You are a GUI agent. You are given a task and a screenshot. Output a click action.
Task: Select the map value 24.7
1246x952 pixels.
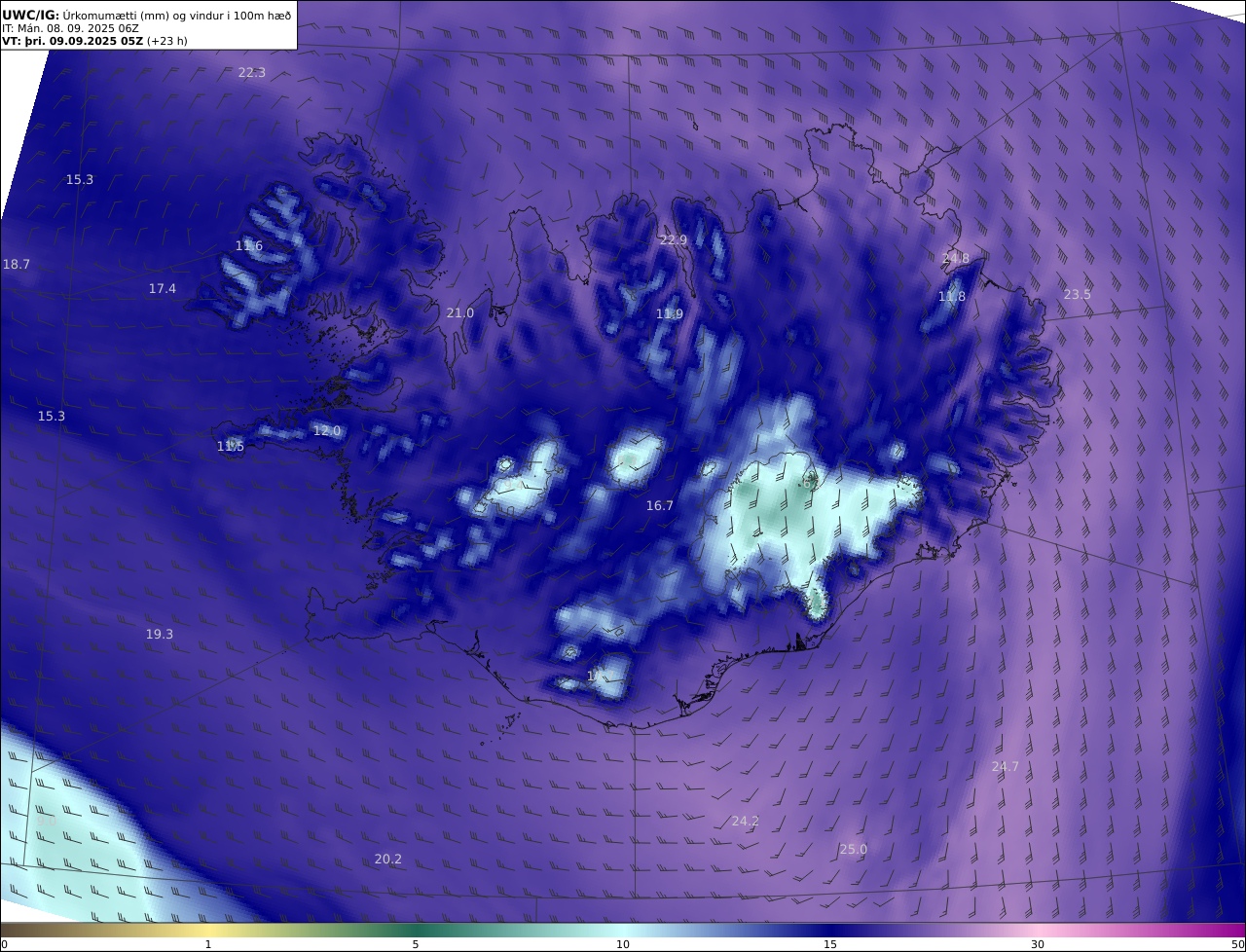[1006, 766]
